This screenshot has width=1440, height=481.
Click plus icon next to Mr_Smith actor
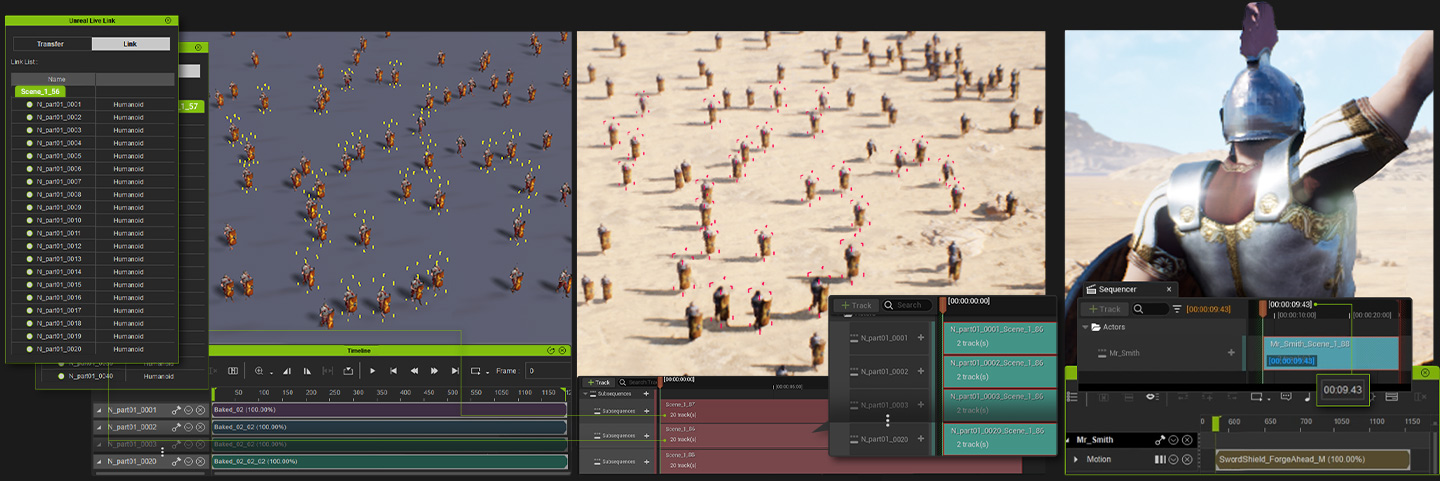point(1231,353)
